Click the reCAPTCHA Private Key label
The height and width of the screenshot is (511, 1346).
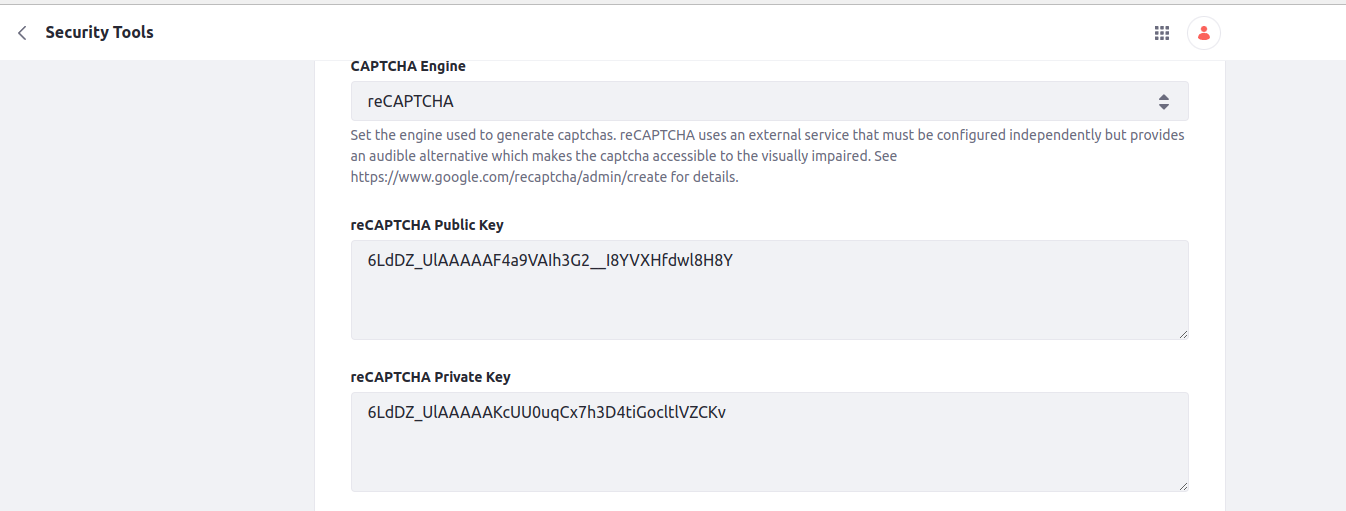(430, 377)
